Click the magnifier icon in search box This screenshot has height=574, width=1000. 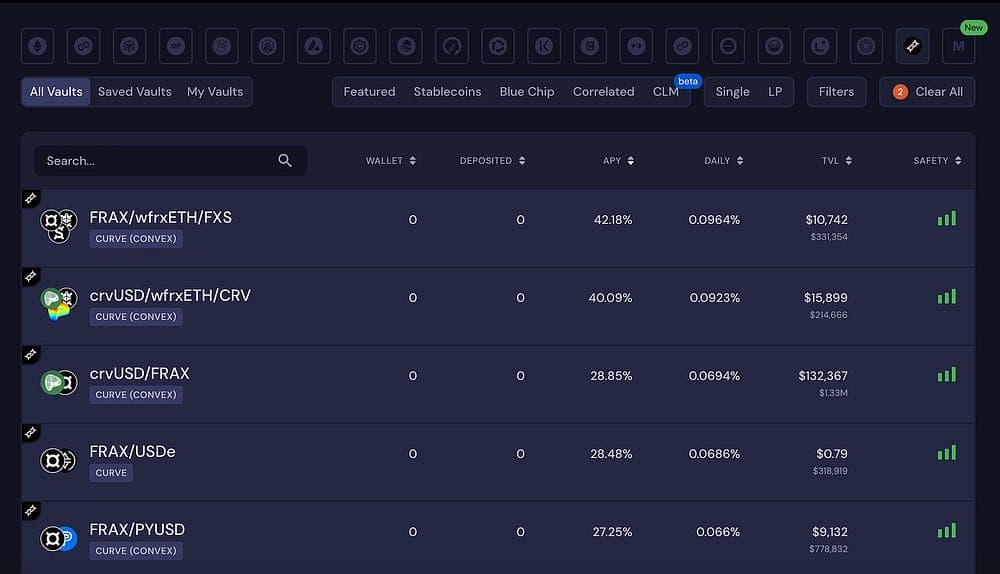click(x=285, y=161)
